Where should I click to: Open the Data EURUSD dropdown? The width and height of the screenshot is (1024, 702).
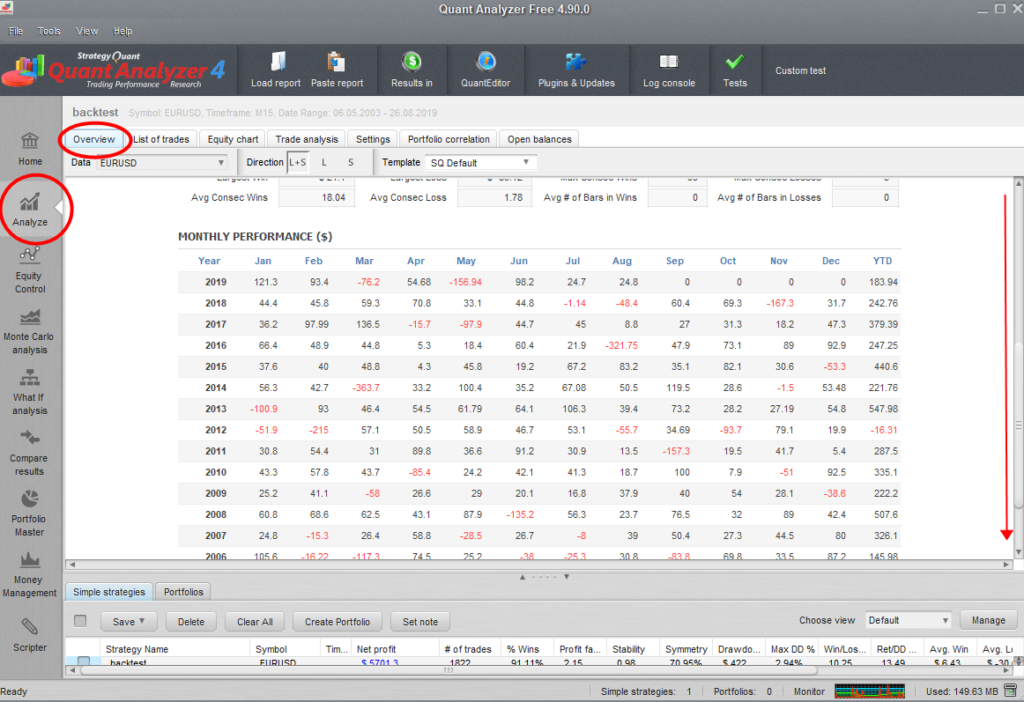161,163
